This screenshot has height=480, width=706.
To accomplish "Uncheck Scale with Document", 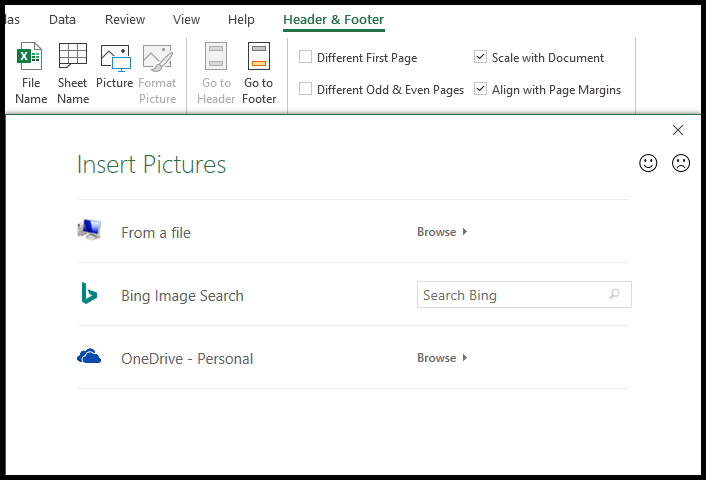I will pyautogui.click(x=480, y=57).
